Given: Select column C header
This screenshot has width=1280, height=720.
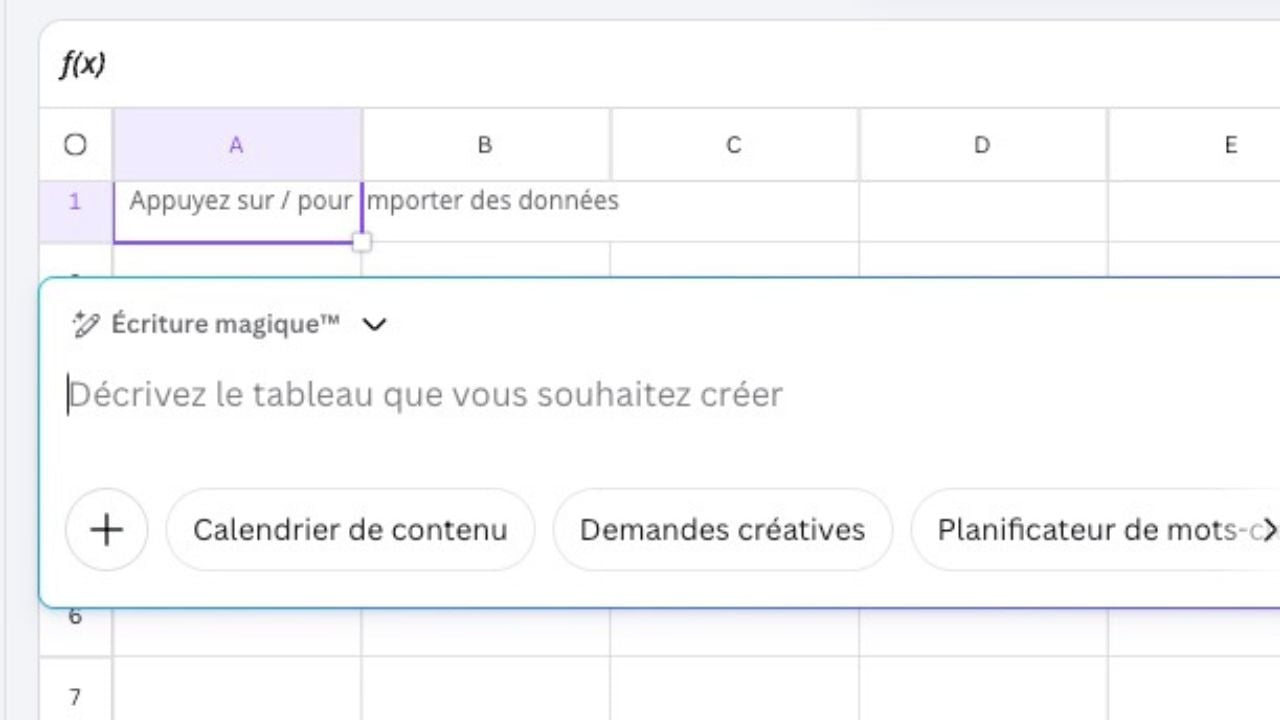Looking at the screenshot, I should point(733,145).
